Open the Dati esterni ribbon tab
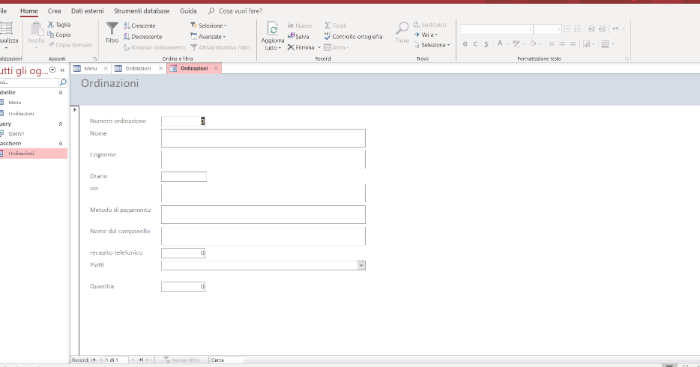 [88, 11]
